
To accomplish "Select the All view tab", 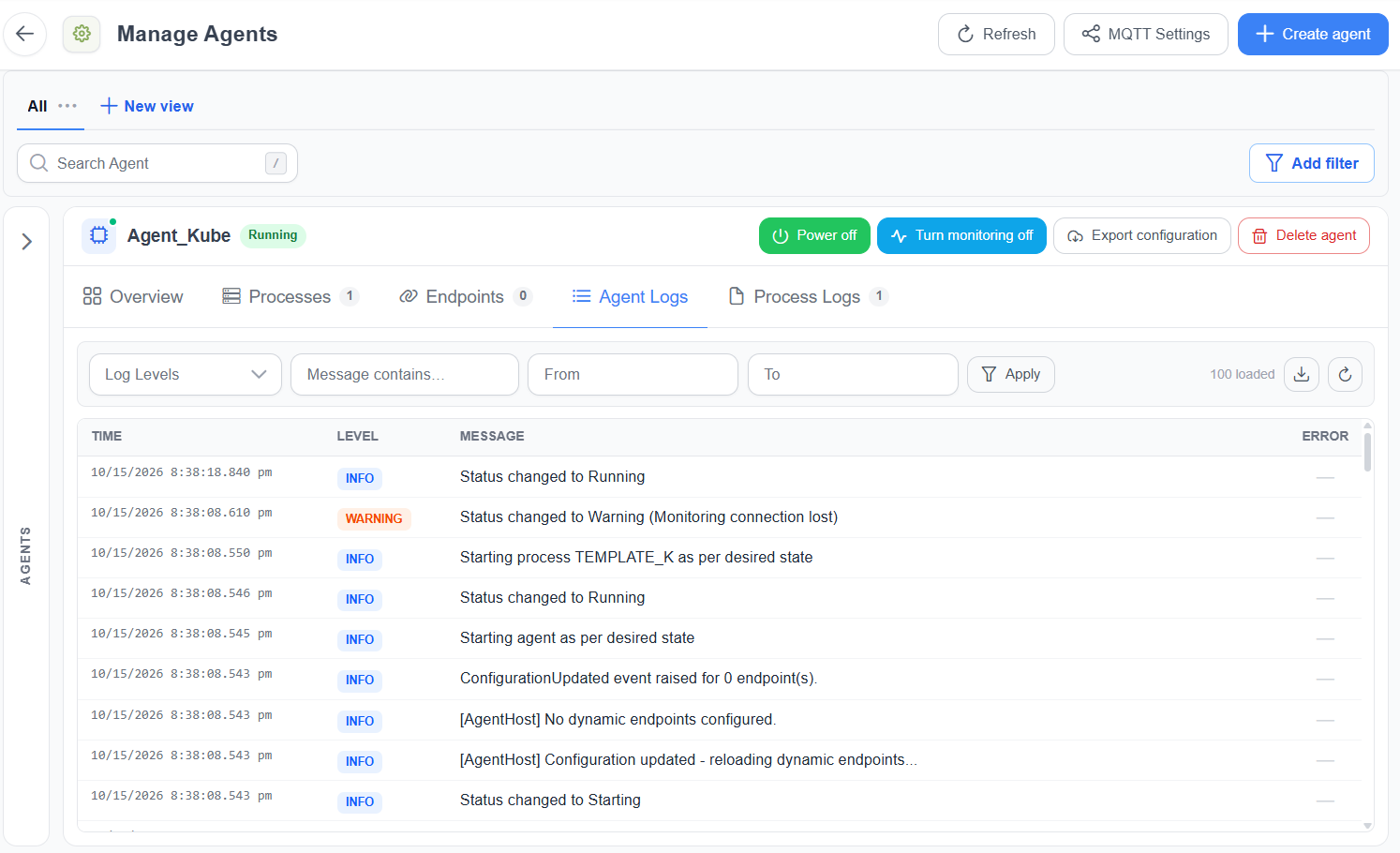I will click(37, 106).
